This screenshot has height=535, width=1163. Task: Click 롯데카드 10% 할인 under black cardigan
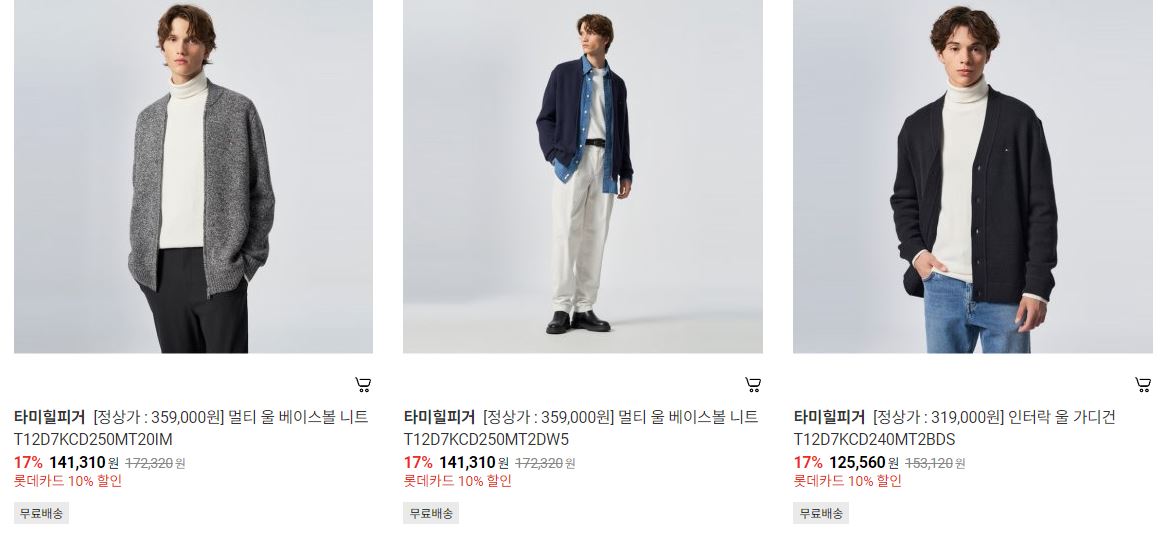848,481
